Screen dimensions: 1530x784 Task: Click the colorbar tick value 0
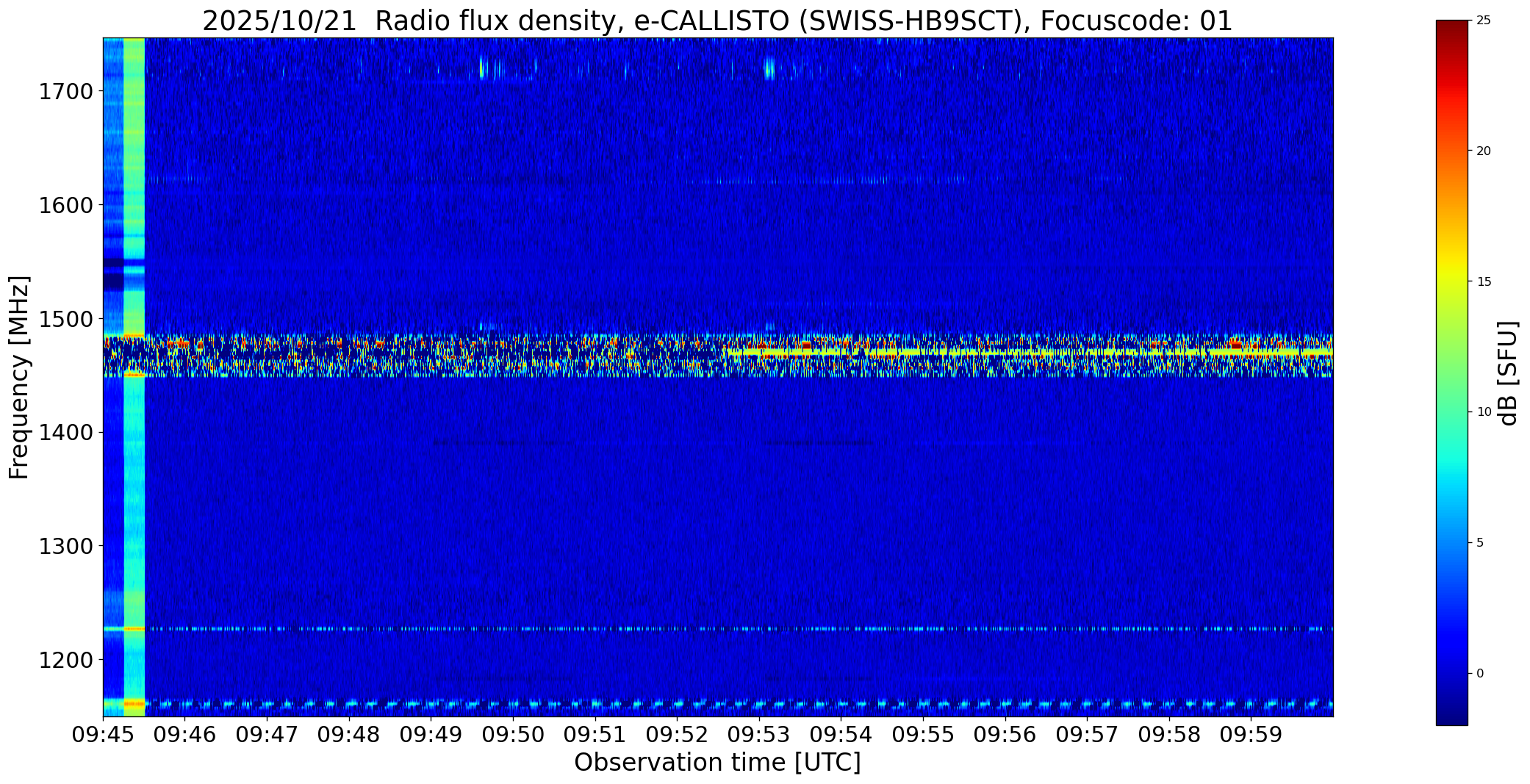[1480, 674]
